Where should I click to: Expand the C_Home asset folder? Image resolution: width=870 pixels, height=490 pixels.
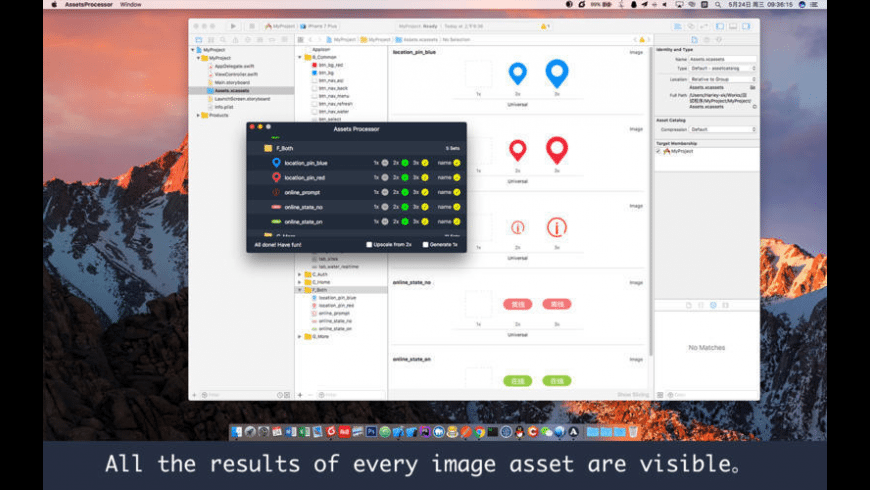coord(300,282)
